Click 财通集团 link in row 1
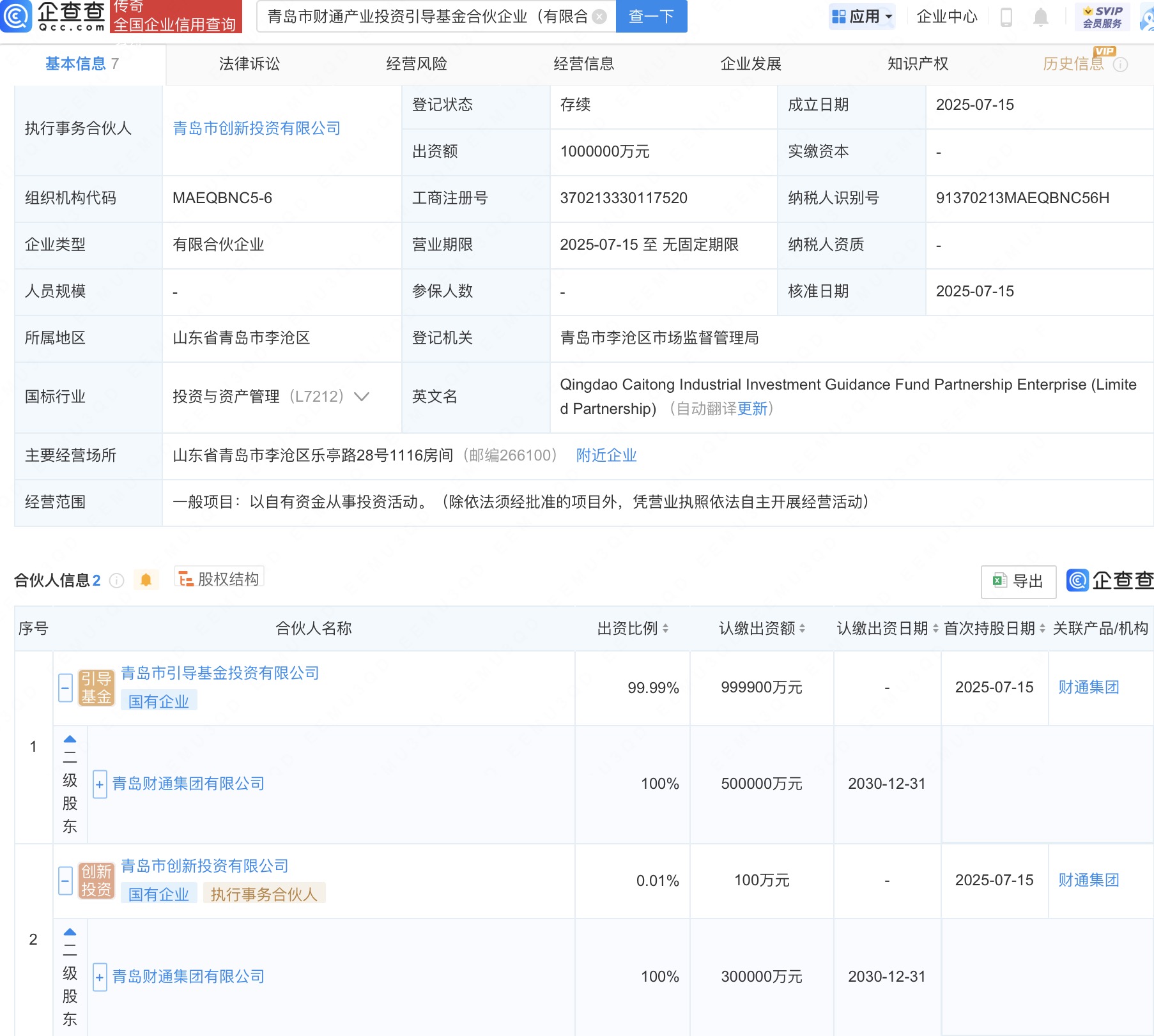This screenshot has width=1154, height=1036. click(x=1089, y=687)
